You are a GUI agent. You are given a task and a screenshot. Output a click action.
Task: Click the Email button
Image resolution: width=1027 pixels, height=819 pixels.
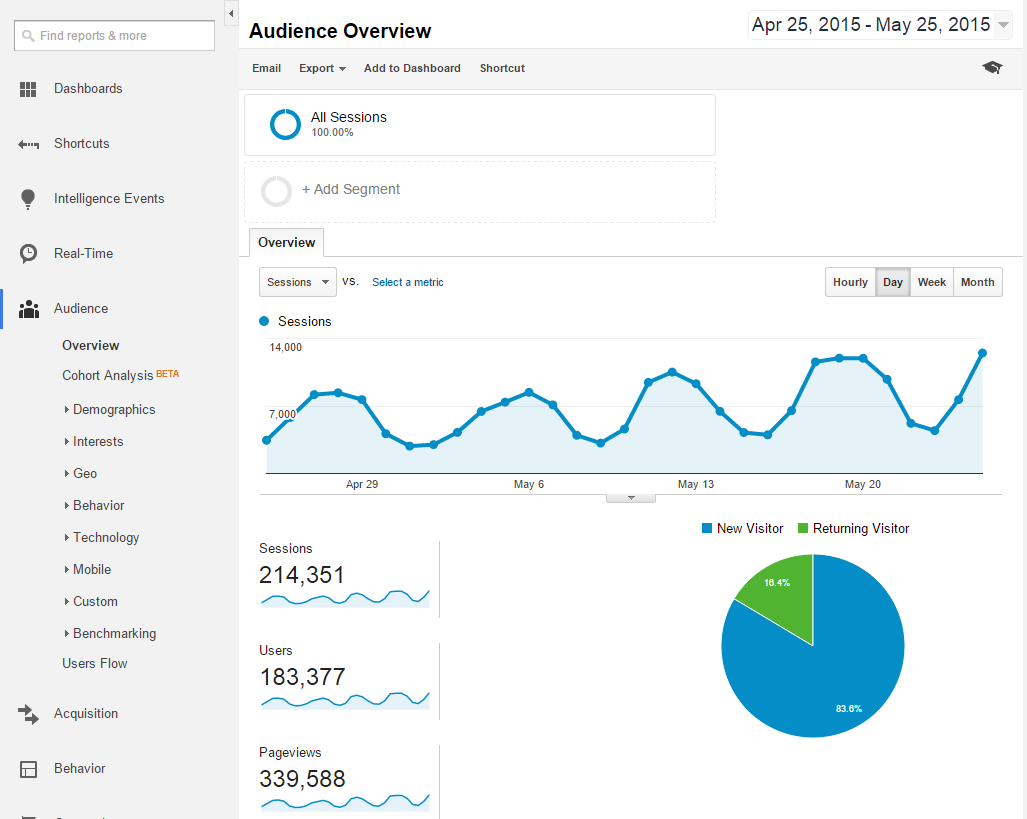(x=267, y=68)
